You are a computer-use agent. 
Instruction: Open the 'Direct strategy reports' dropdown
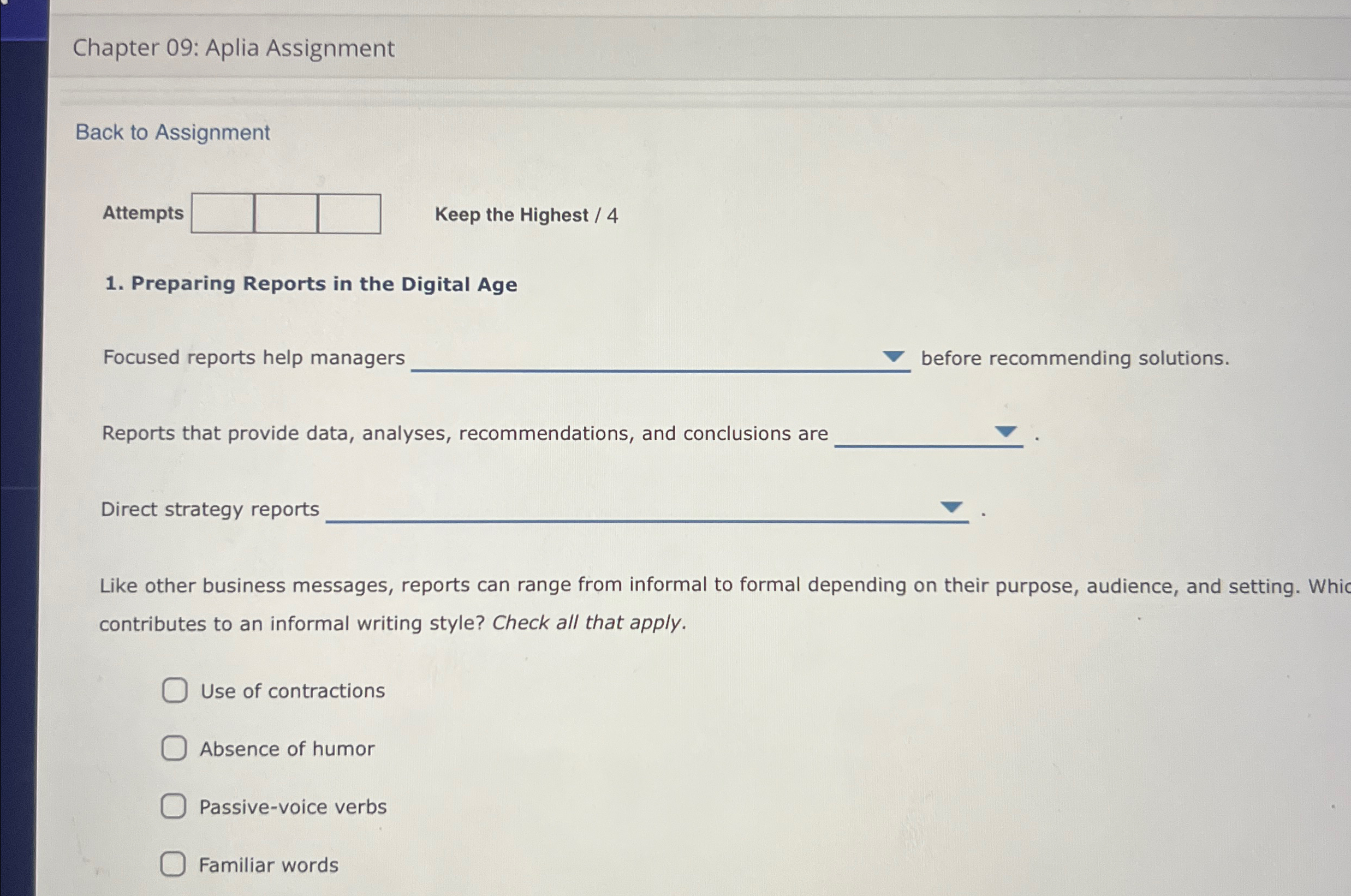point(951,508)
